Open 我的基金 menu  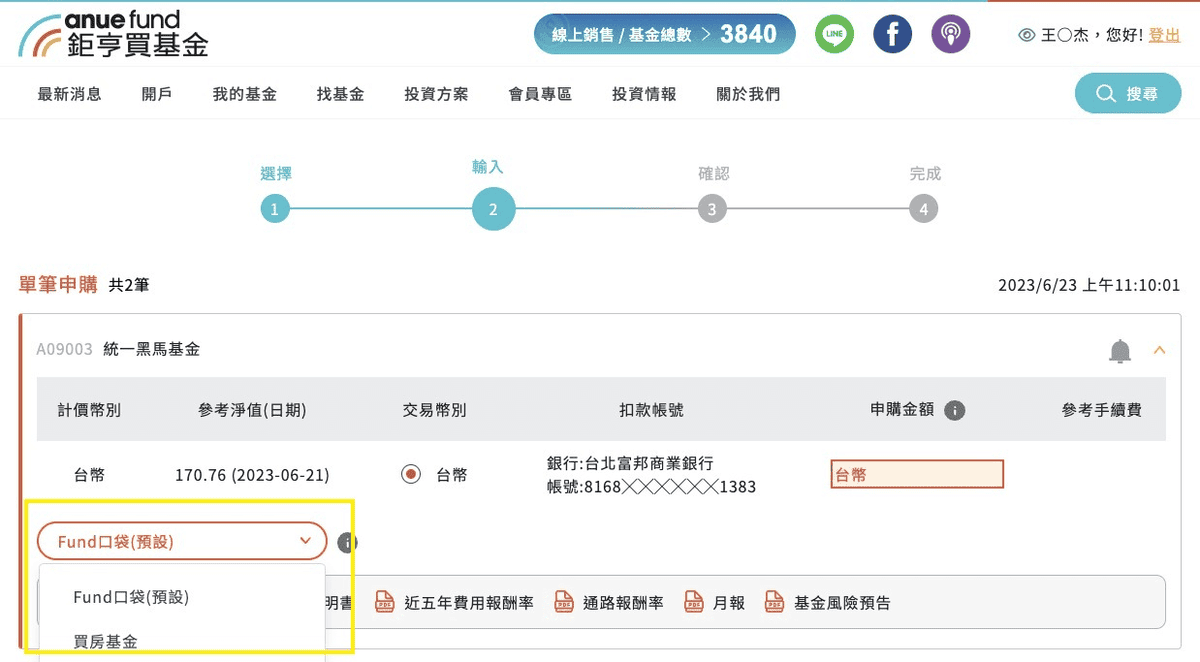pos(244,94)
